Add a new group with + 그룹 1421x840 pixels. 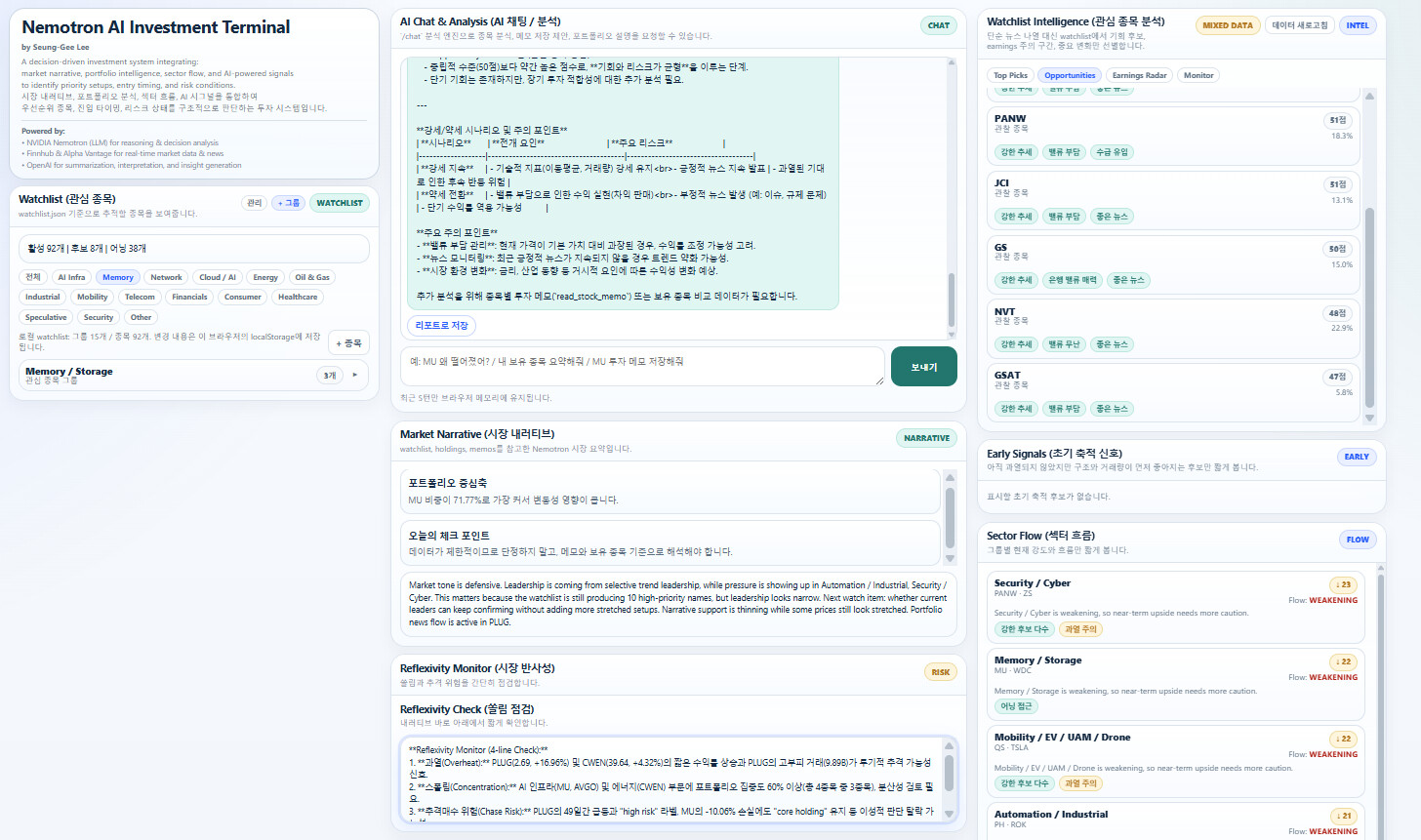[289, 203]
